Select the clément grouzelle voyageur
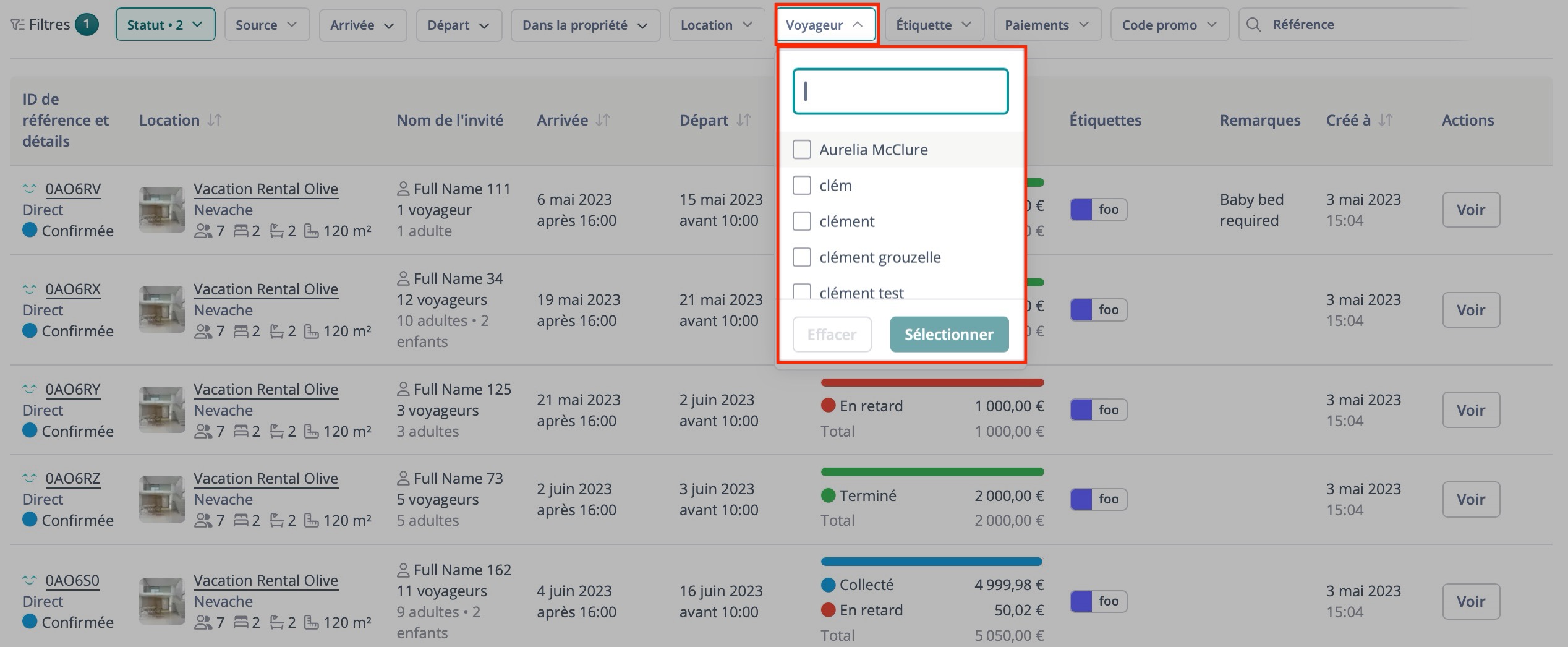1568x647 pixels. [801, 257]
